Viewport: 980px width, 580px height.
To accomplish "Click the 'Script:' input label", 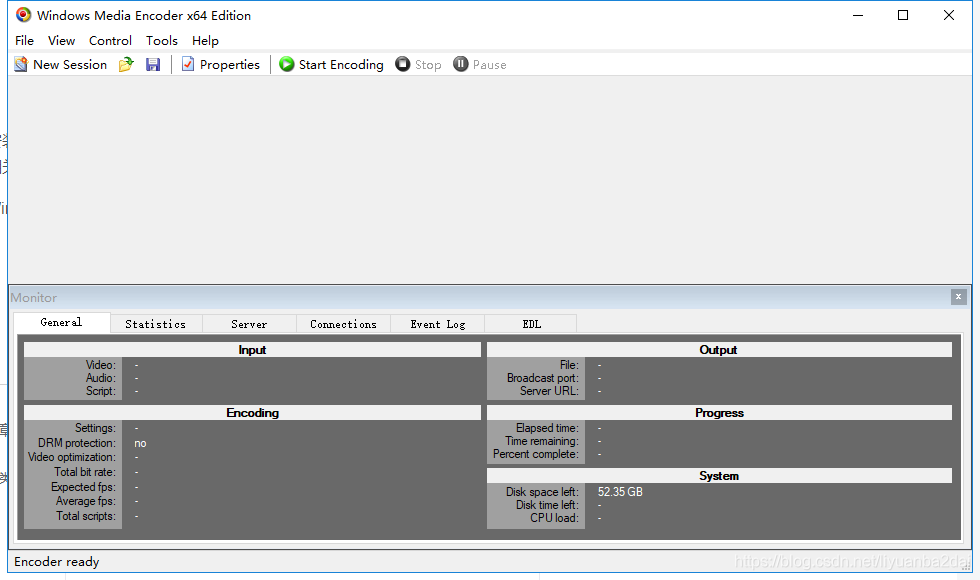I will coord(101,391).
